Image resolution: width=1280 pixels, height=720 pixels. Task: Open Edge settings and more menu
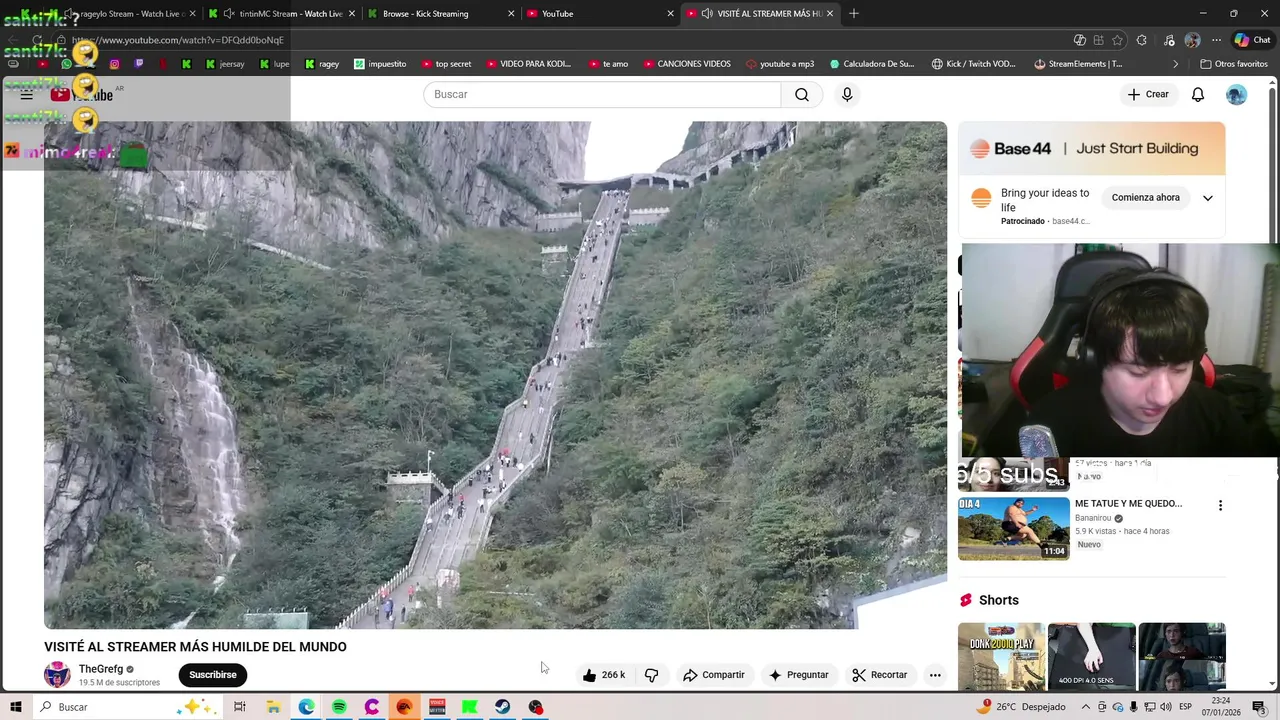(1216, 40)
